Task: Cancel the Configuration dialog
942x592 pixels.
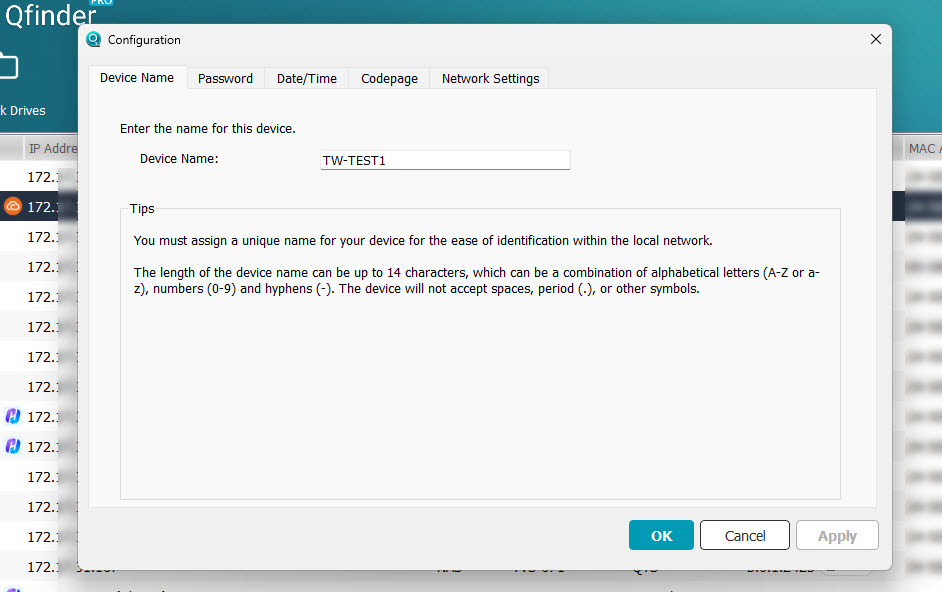Action: click(745, 536)
